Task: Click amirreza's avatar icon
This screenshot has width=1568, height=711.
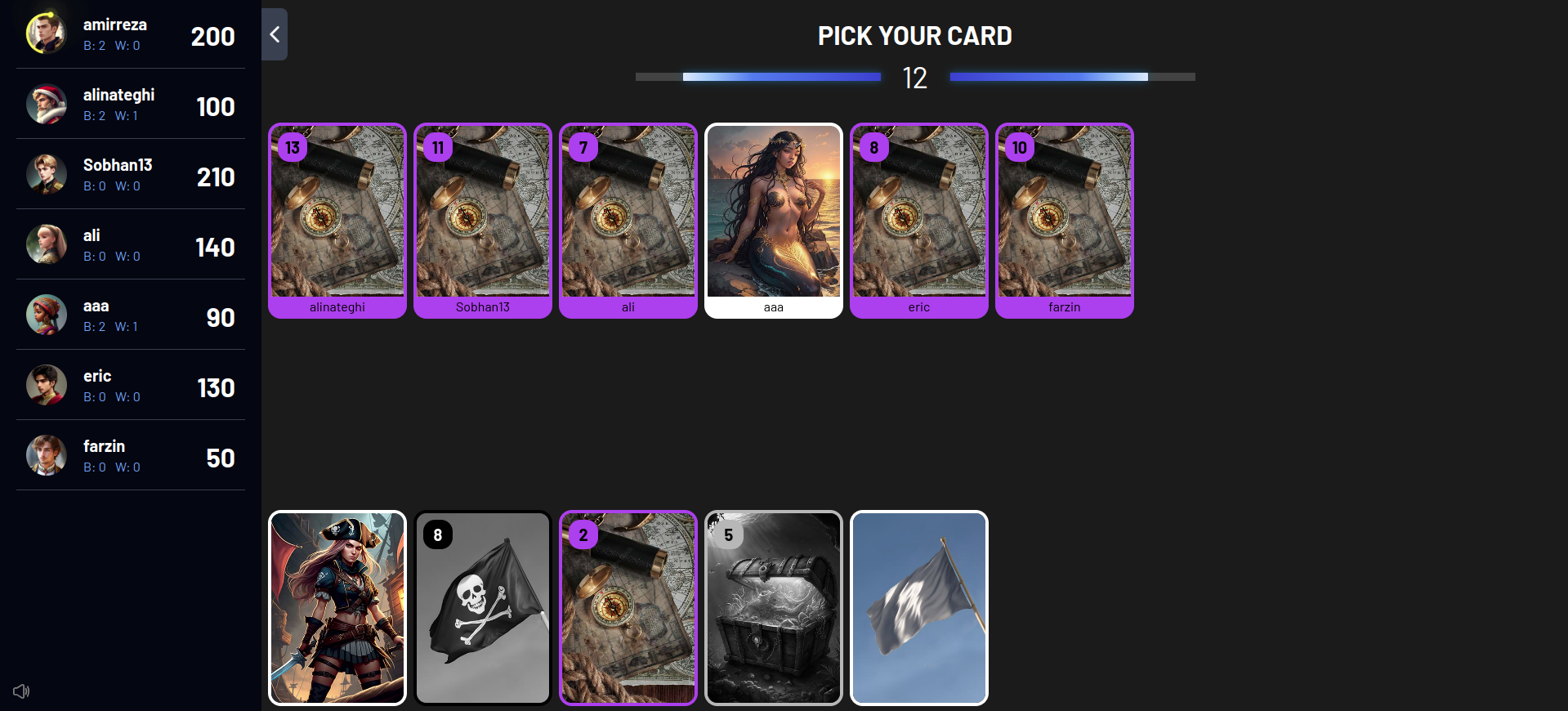Action: (46, 34)
